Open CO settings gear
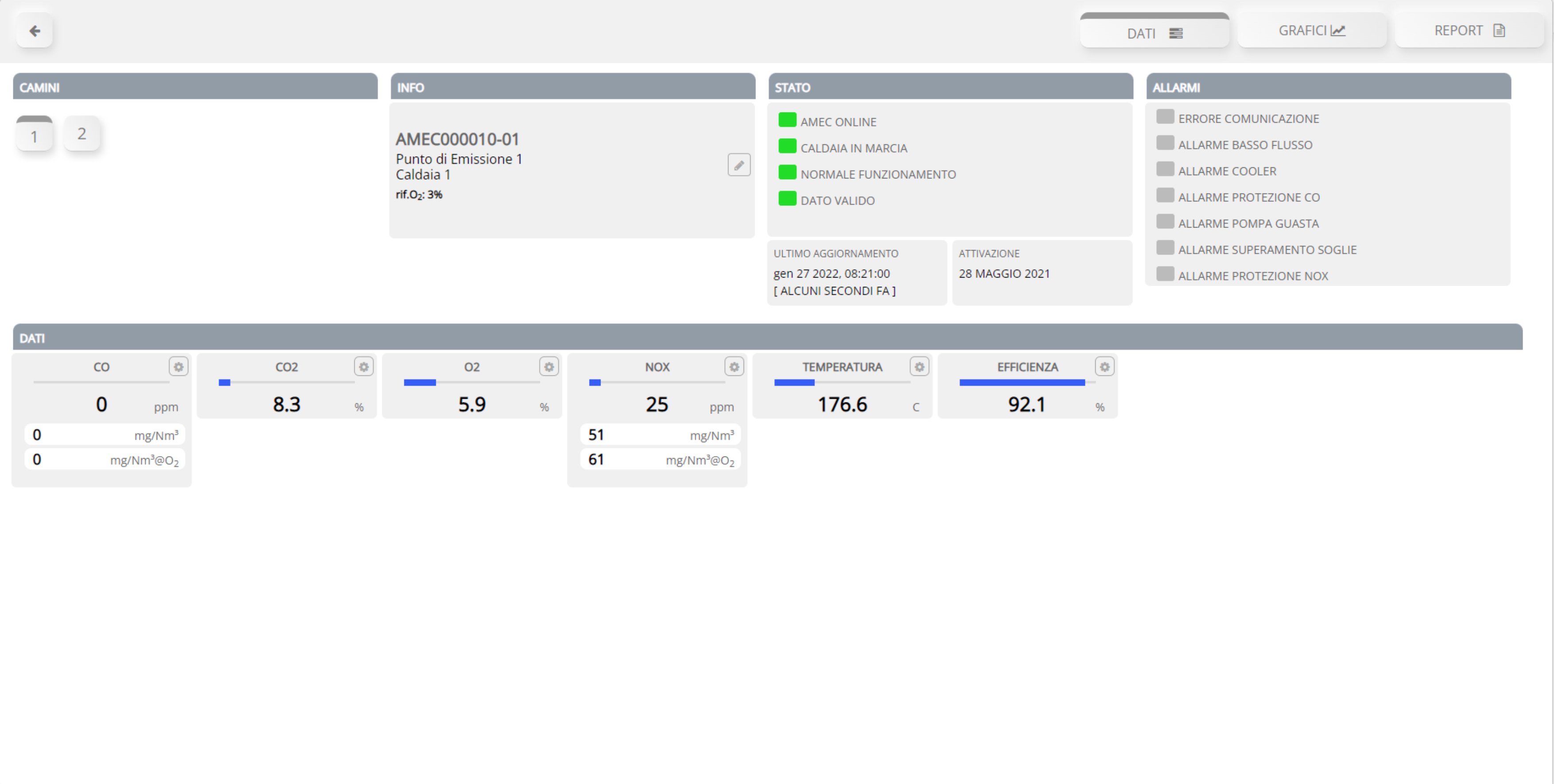The width and height of the screenshot is (1554, 784). pyautogui.click(x=178, y=367)
